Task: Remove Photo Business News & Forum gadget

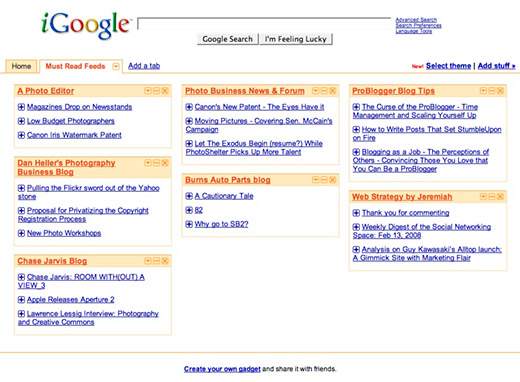Action: coord(332,91)
